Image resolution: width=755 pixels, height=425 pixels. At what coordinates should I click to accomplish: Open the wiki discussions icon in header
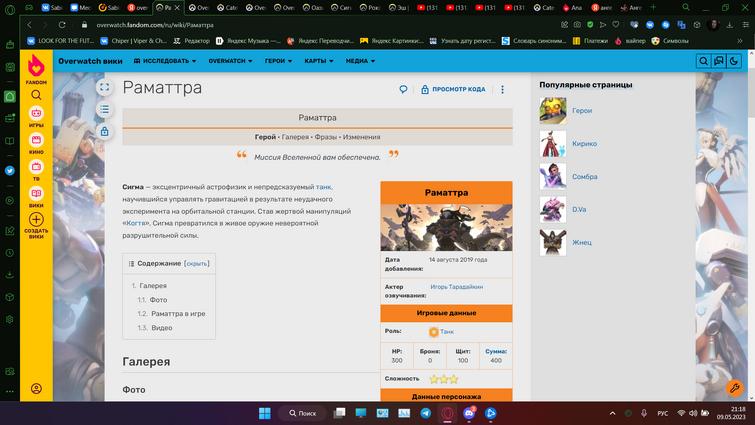[718, 61]
